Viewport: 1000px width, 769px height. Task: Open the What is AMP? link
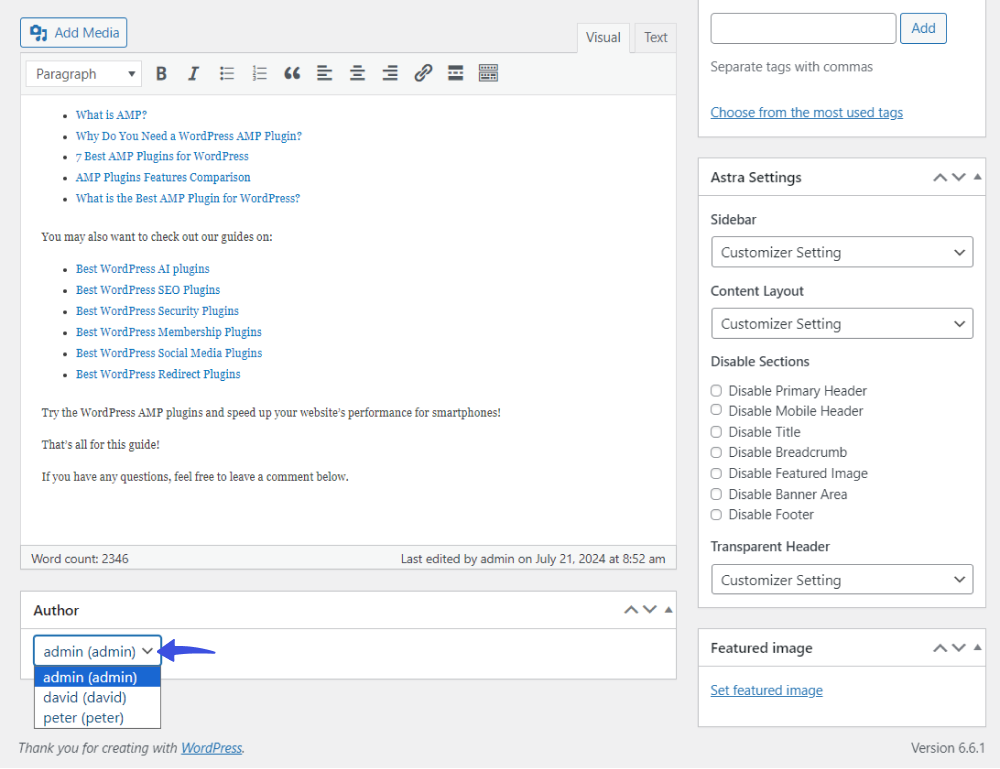(x=111, y=115)
